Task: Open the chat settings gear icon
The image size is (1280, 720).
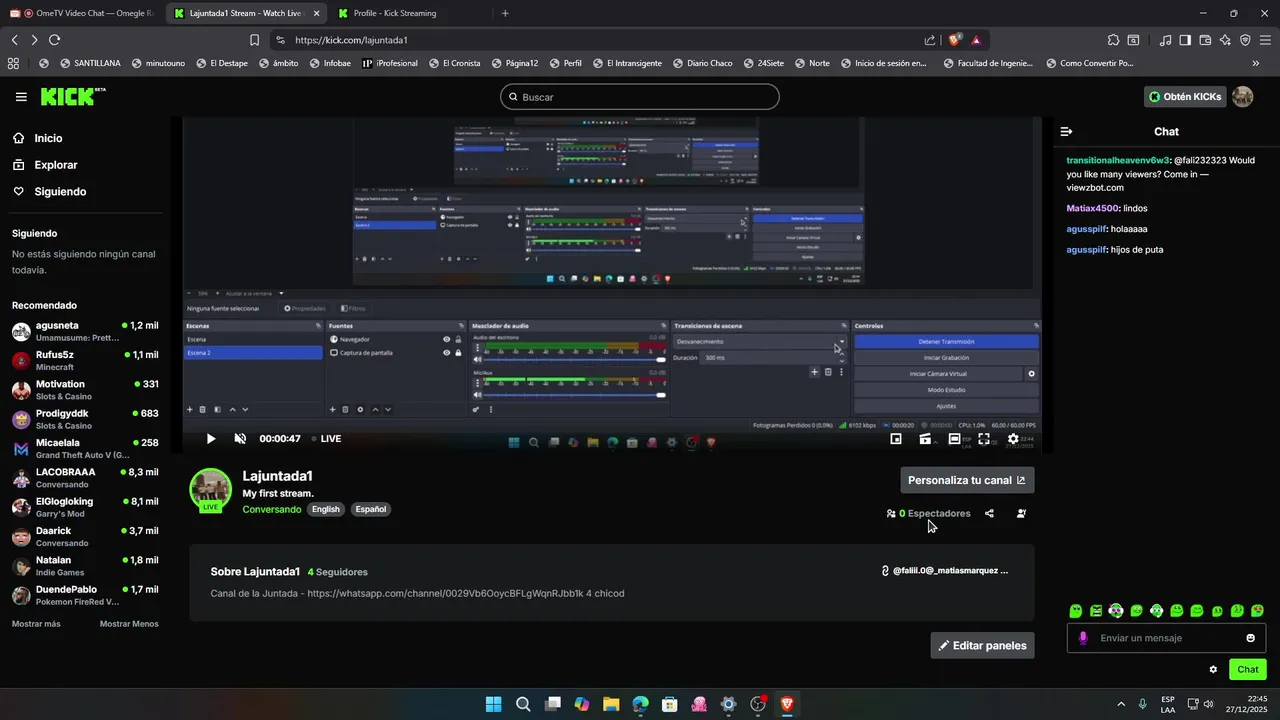Action: point(1213,670)
